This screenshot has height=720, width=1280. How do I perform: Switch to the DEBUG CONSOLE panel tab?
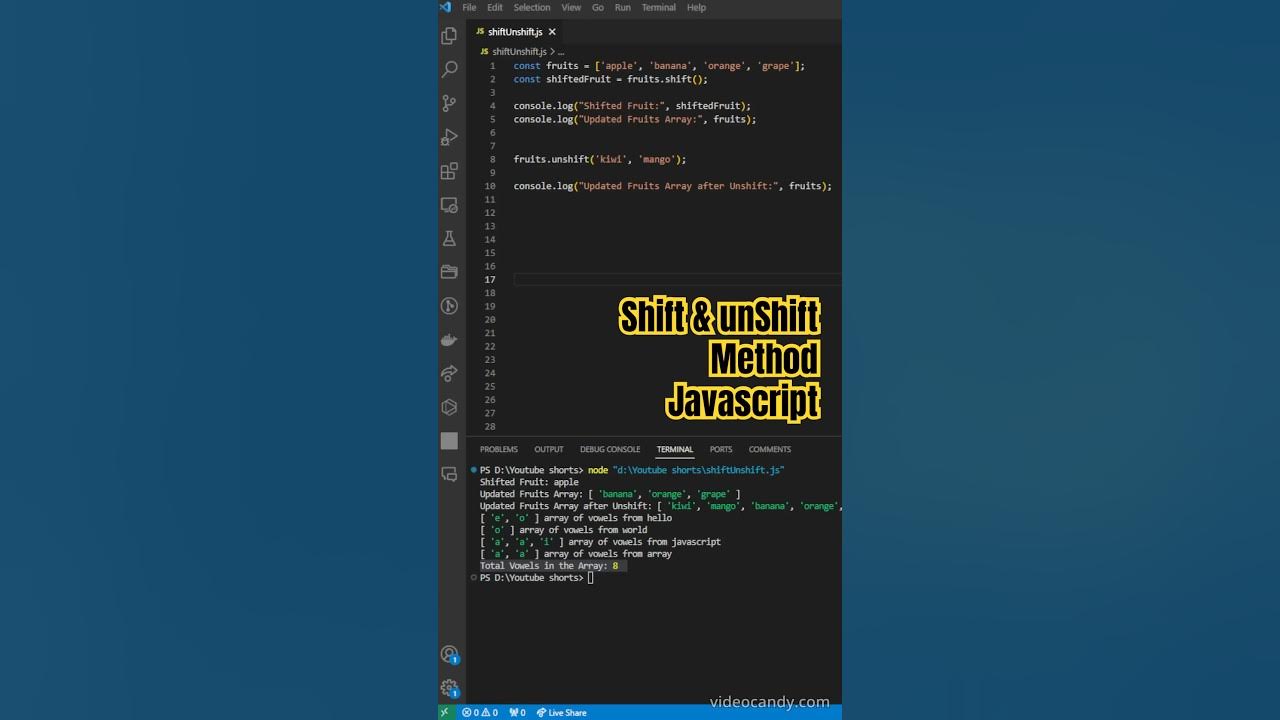[x=610, y=449]
